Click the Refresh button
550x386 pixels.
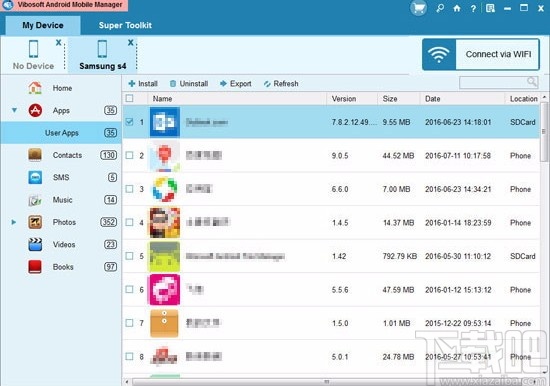281,84
